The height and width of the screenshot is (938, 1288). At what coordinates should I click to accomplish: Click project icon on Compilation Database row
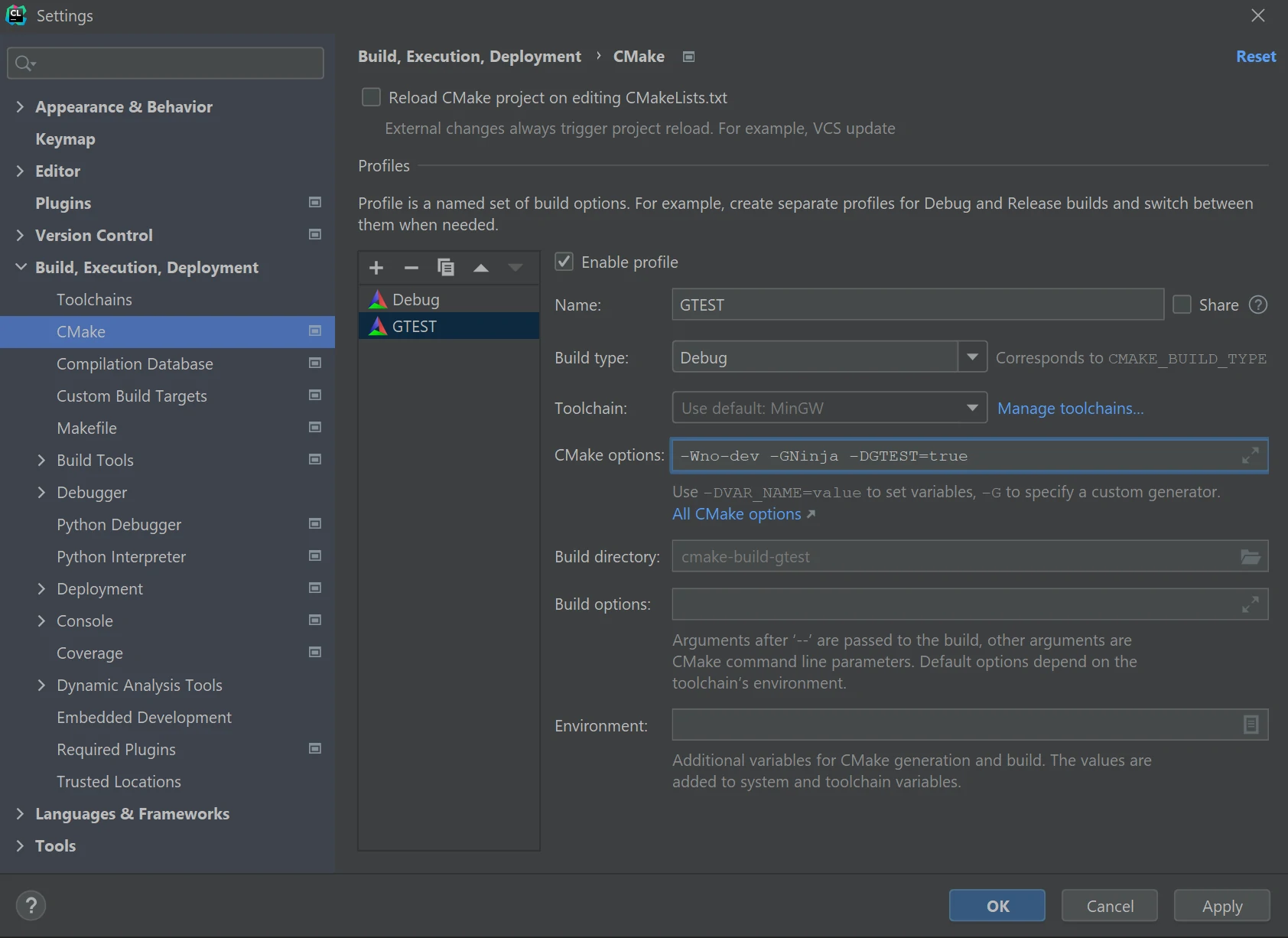(314, 363)
